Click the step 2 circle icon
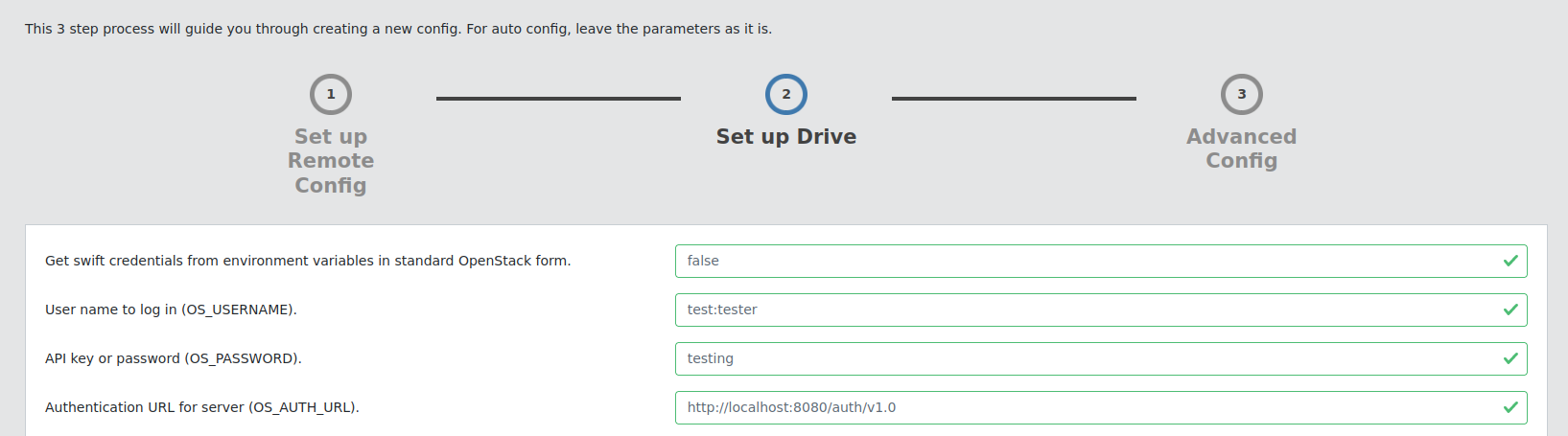Image resolution: width=1568 pixels, height=436 pixels. pos(786,95)
